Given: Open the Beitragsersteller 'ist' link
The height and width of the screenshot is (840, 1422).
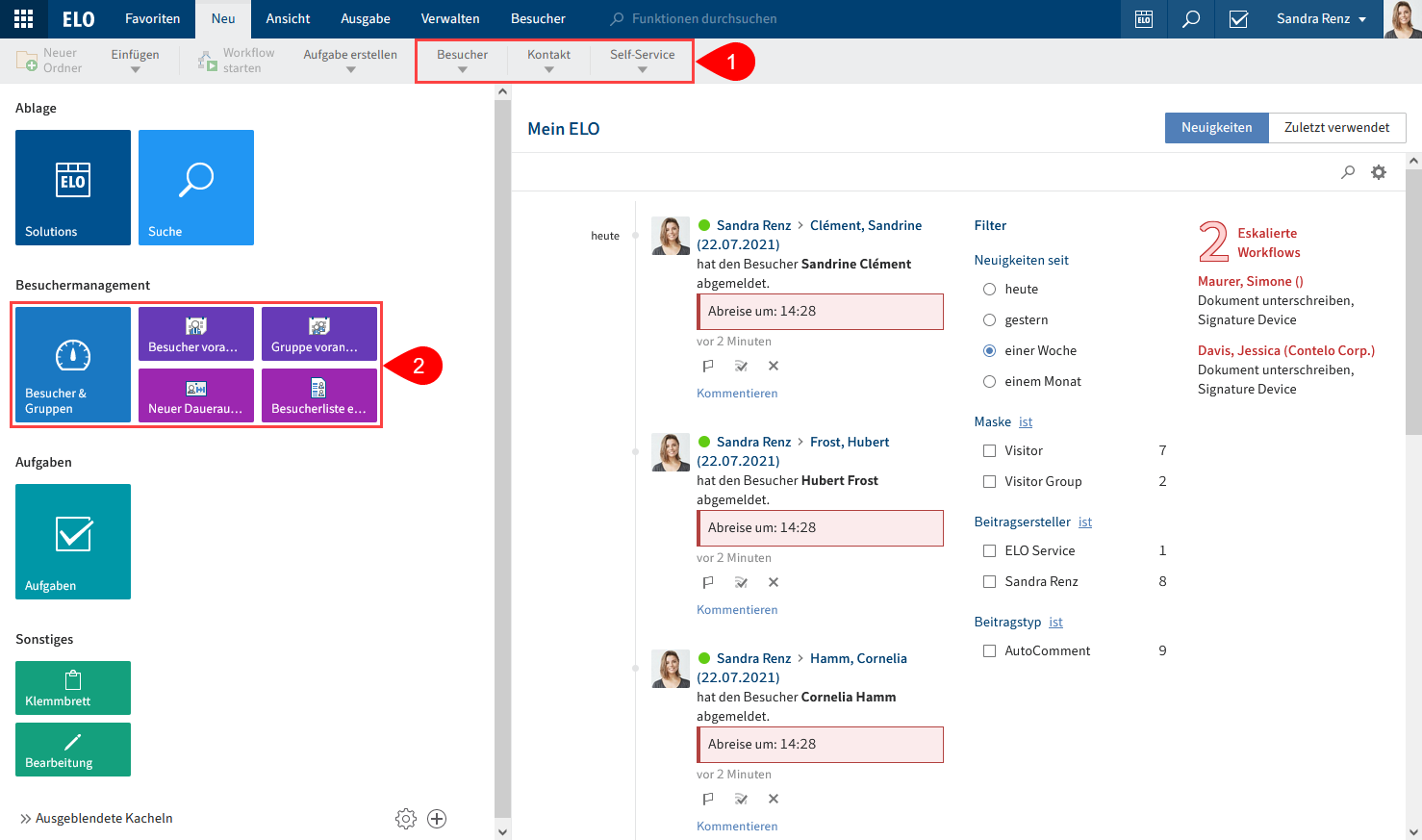Looking at the screenshot, I should [1085, 522].
